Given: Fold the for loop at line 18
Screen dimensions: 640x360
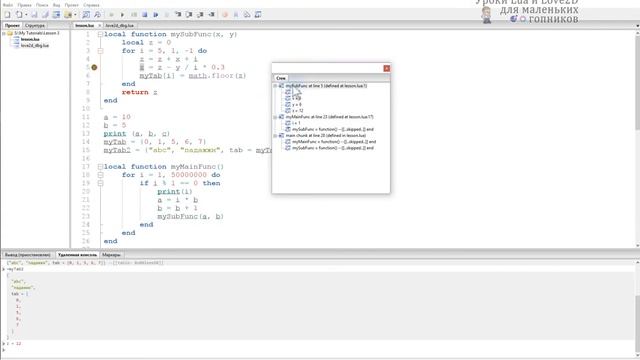Looking at the screenshot, I should (100, 175).
